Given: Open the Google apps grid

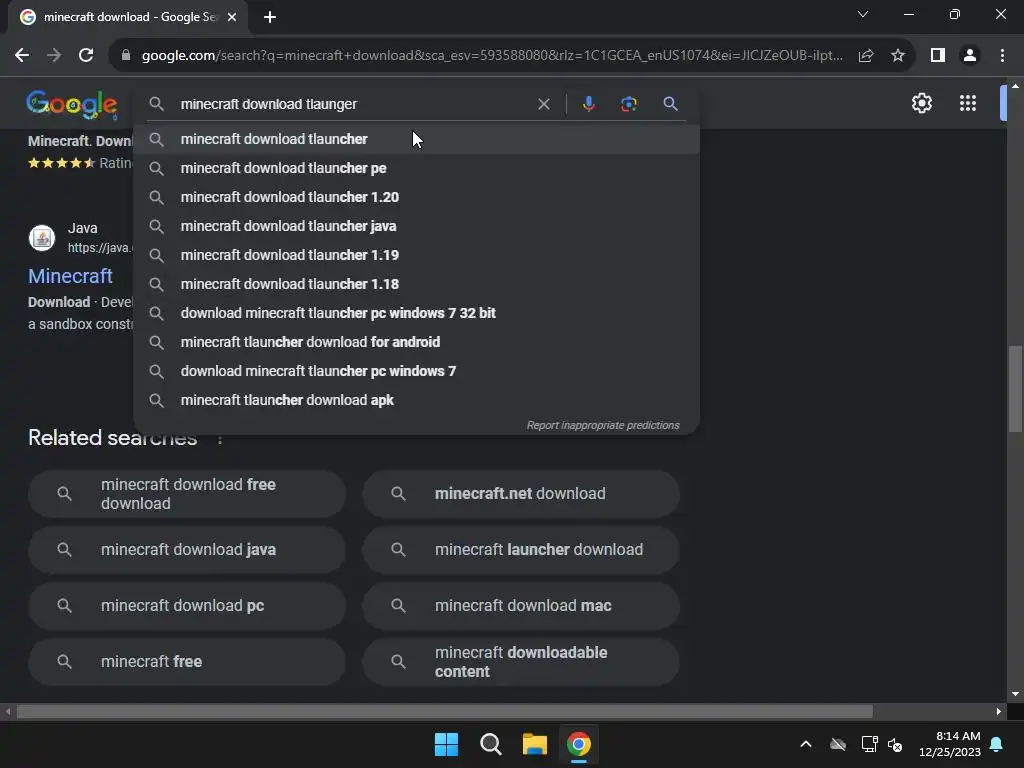Looking at the screenshot, I should click(968, 103).
